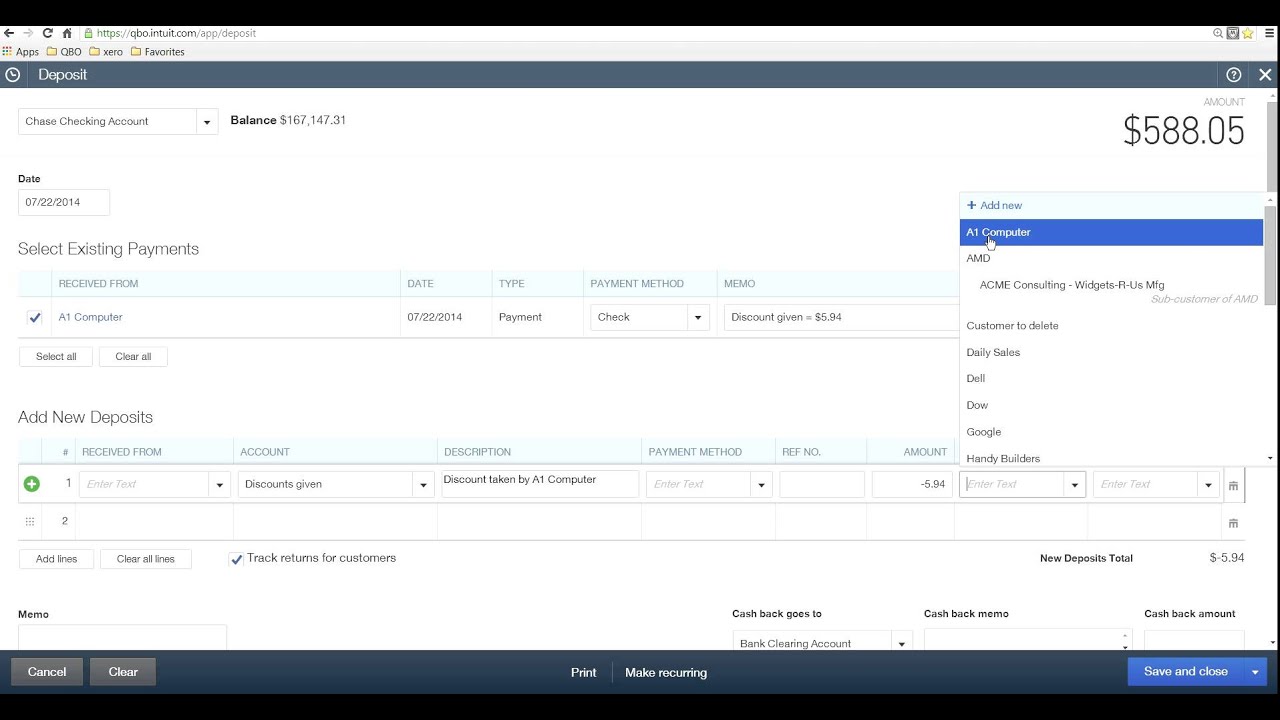
Task: Open the Save and close split arrow
Action: [x=1255, y=672]
